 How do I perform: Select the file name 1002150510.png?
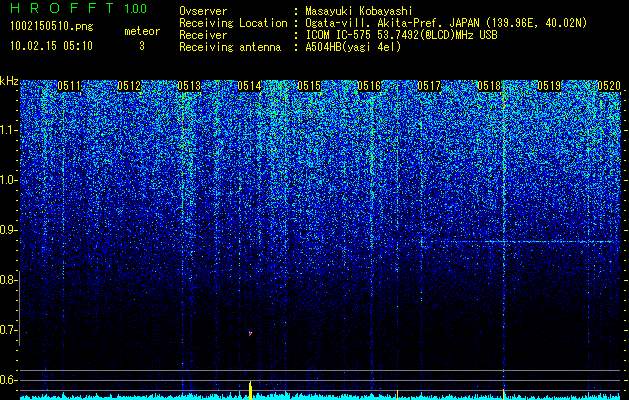point(51,27)
